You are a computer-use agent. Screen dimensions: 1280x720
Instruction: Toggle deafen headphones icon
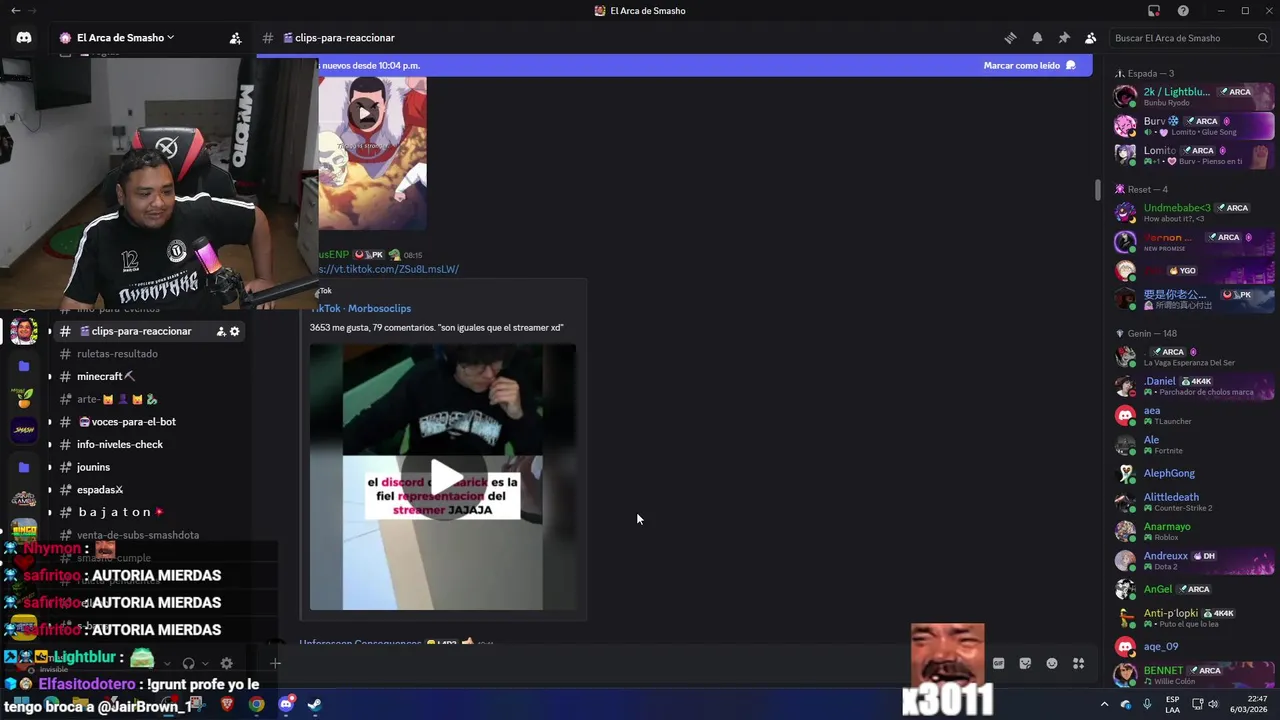pyautogui.click(x=188, y=663)
